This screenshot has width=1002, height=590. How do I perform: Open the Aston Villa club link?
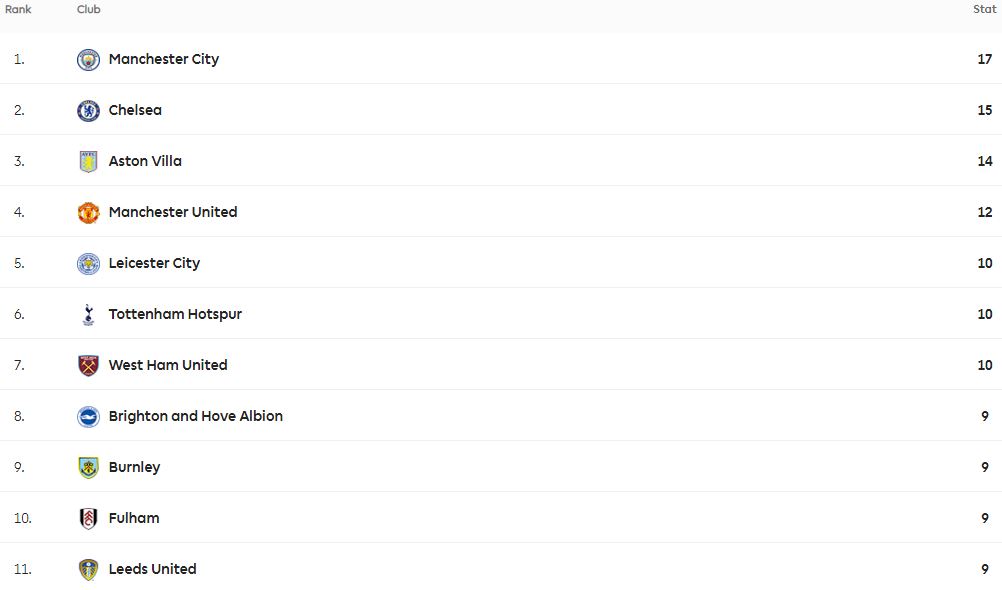[x=145, y=161]
